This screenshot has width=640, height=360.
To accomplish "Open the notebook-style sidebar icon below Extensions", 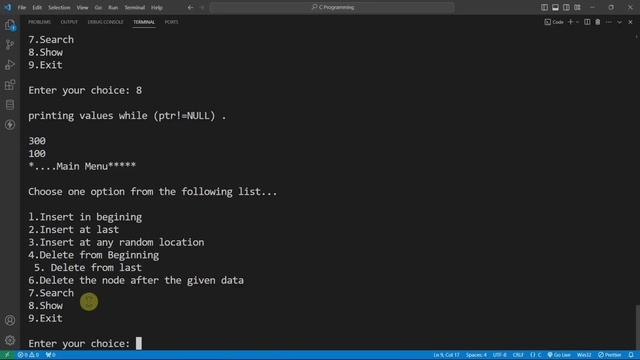I will (x=10, y=105).
